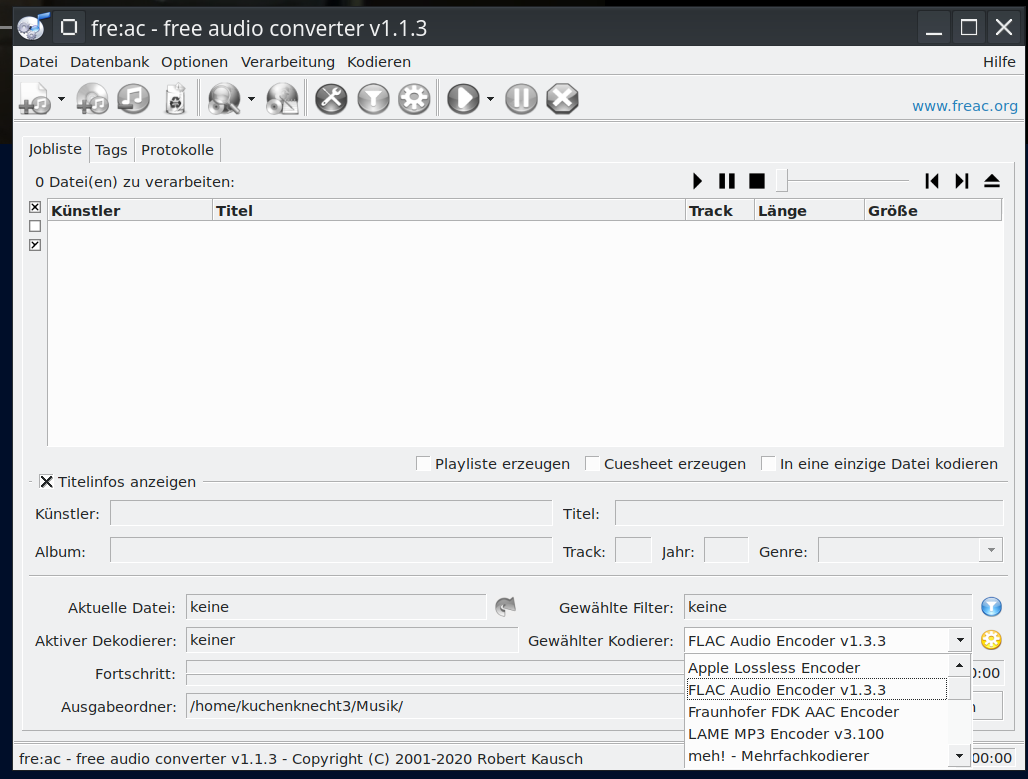Open the Optionen menu
Image resolution: width=1028 pixels, height=779 pixels.
click(195, 62)
